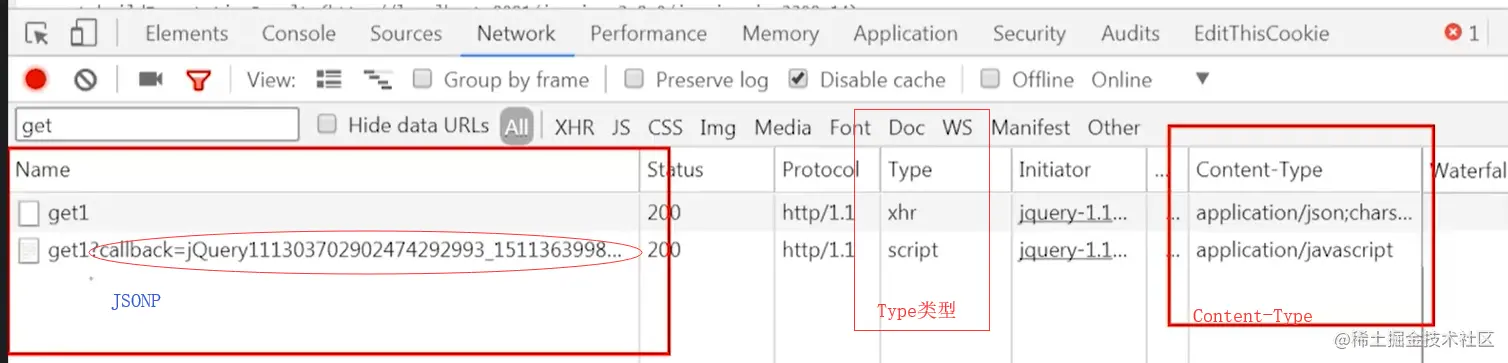Select the large request rows view icon

pos(328,79)
